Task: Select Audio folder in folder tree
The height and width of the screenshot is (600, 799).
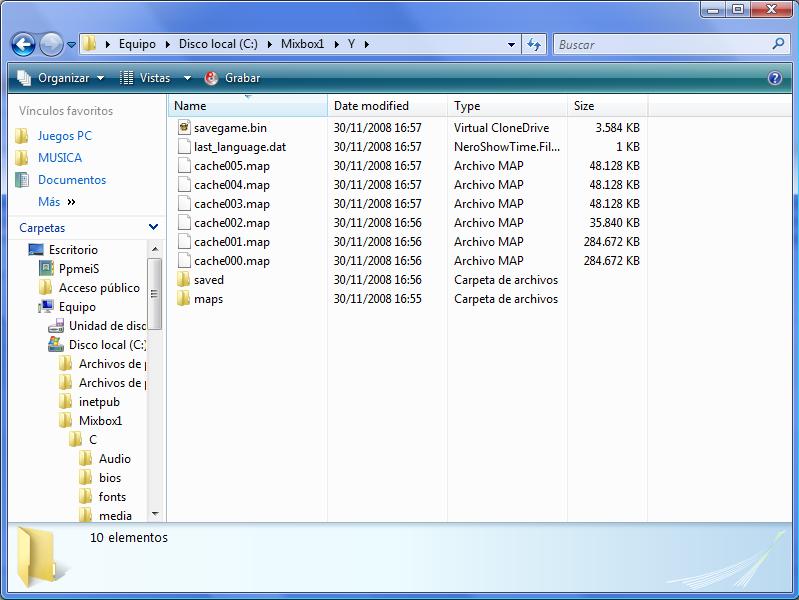Action: [x=114, y=459]
